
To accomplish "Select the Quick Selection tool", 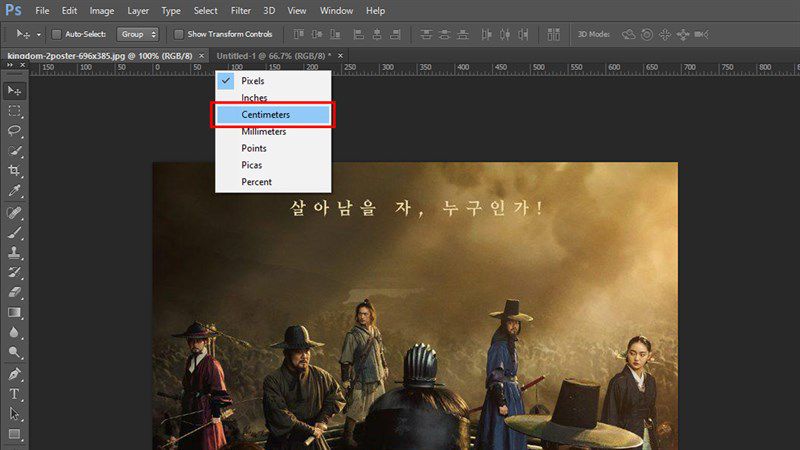I will pos(14,151).
